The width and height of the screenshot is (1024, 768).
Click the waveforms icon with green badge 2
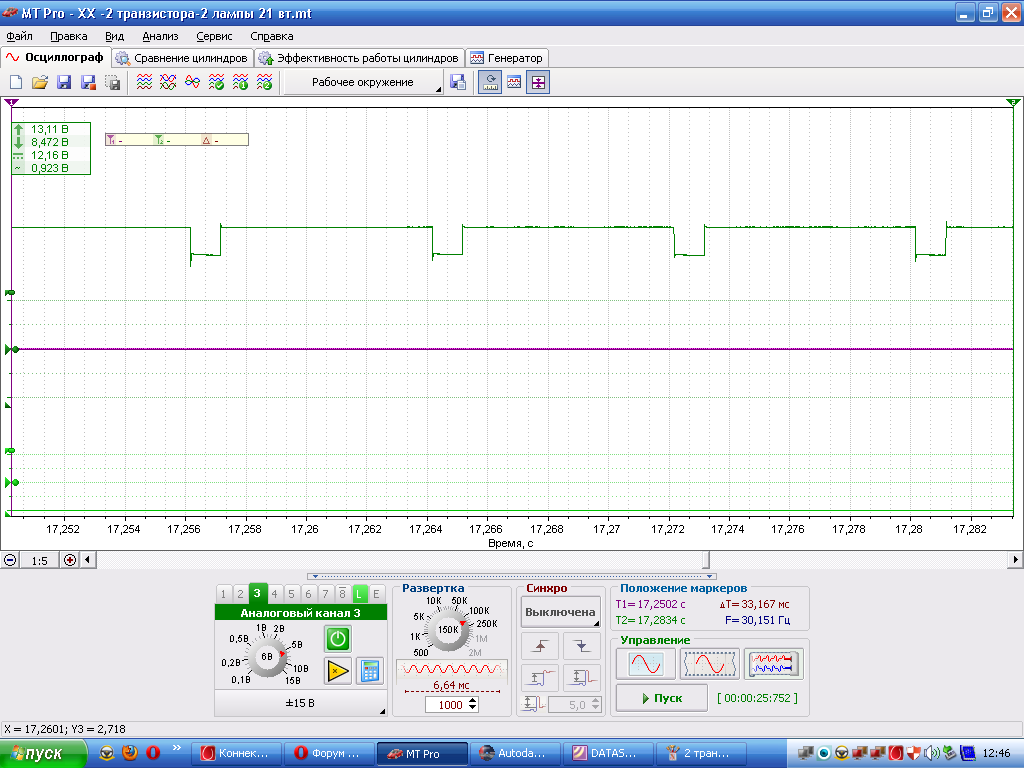click(264, 82)
